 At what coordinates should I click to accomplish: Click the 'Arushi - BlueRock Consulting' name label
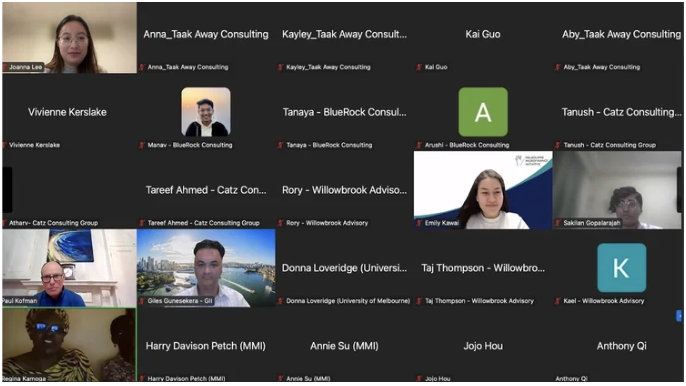pos(467,145)
